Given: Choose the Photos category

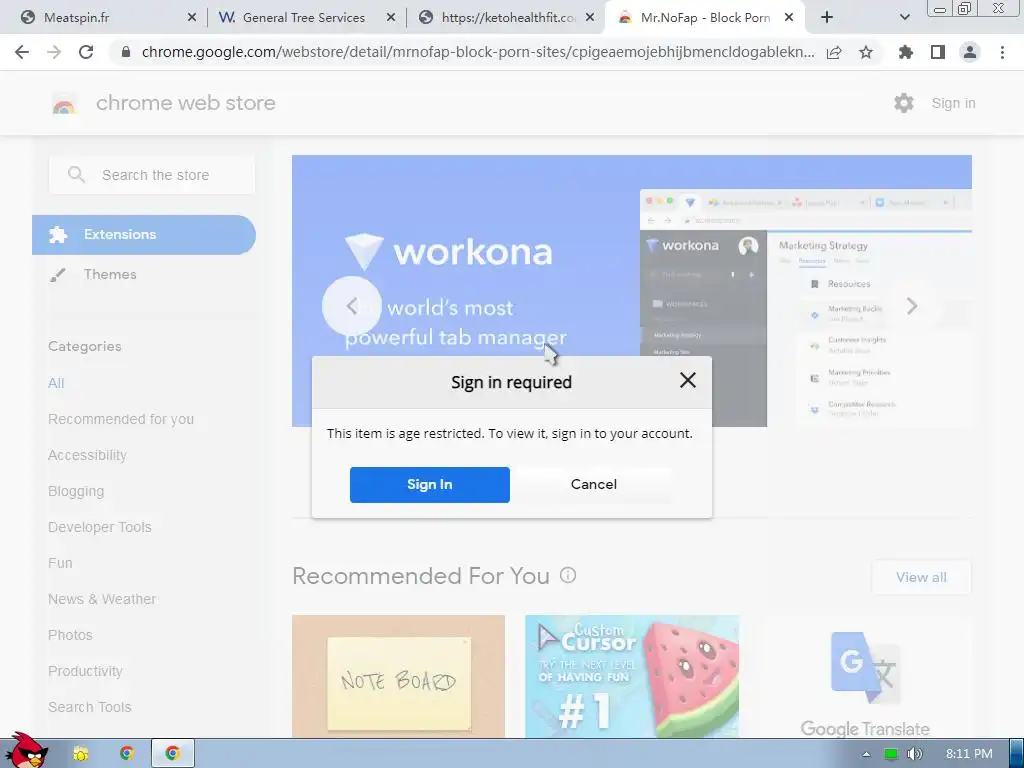Looking at the screenshot, I should coord(71,635).
